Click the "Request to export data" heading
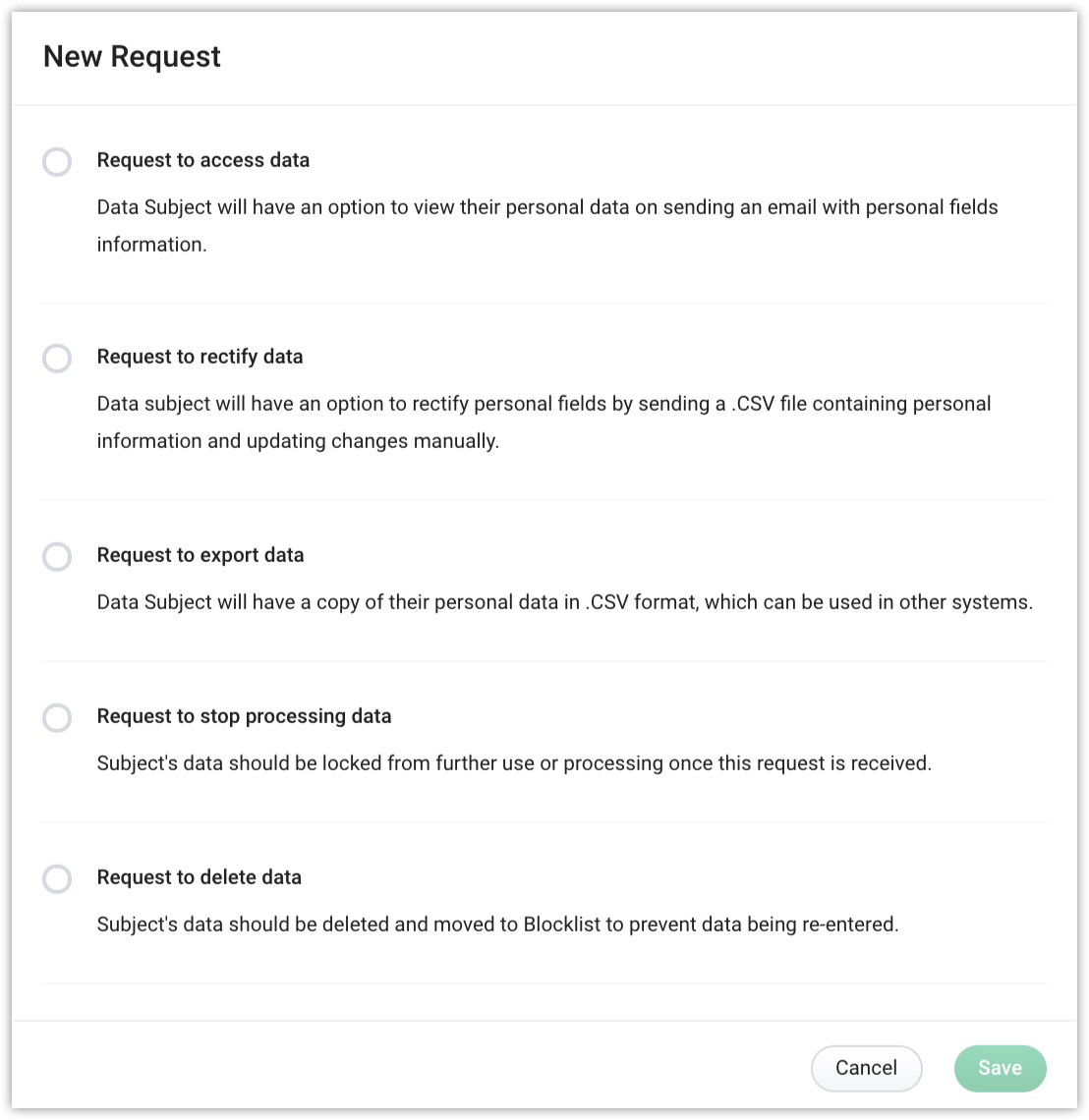The image size is (1089, 1120). pos(201,555)
